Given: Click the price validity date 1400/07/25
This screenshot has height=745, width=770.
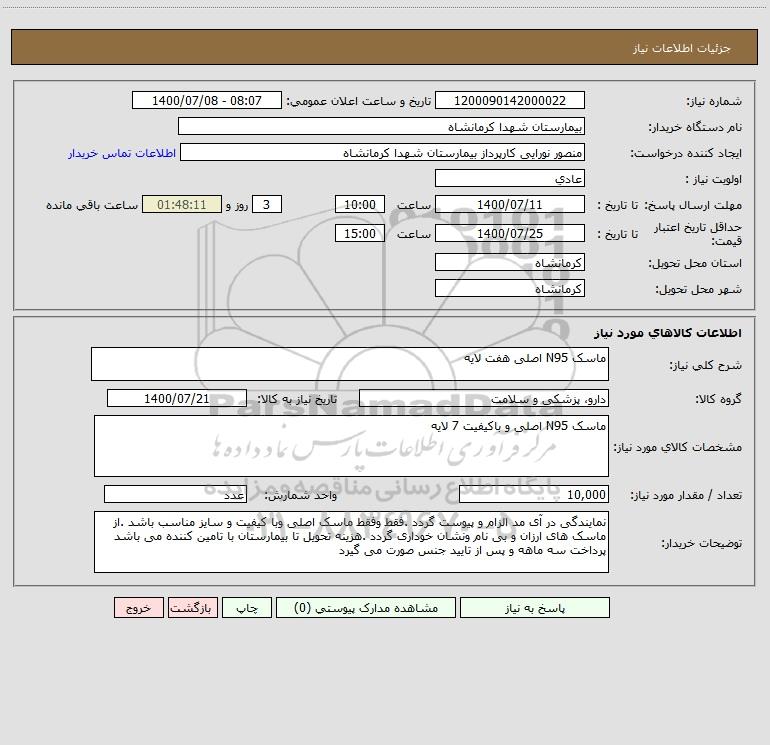Looking at the screenshot, I should pos(510,233).
